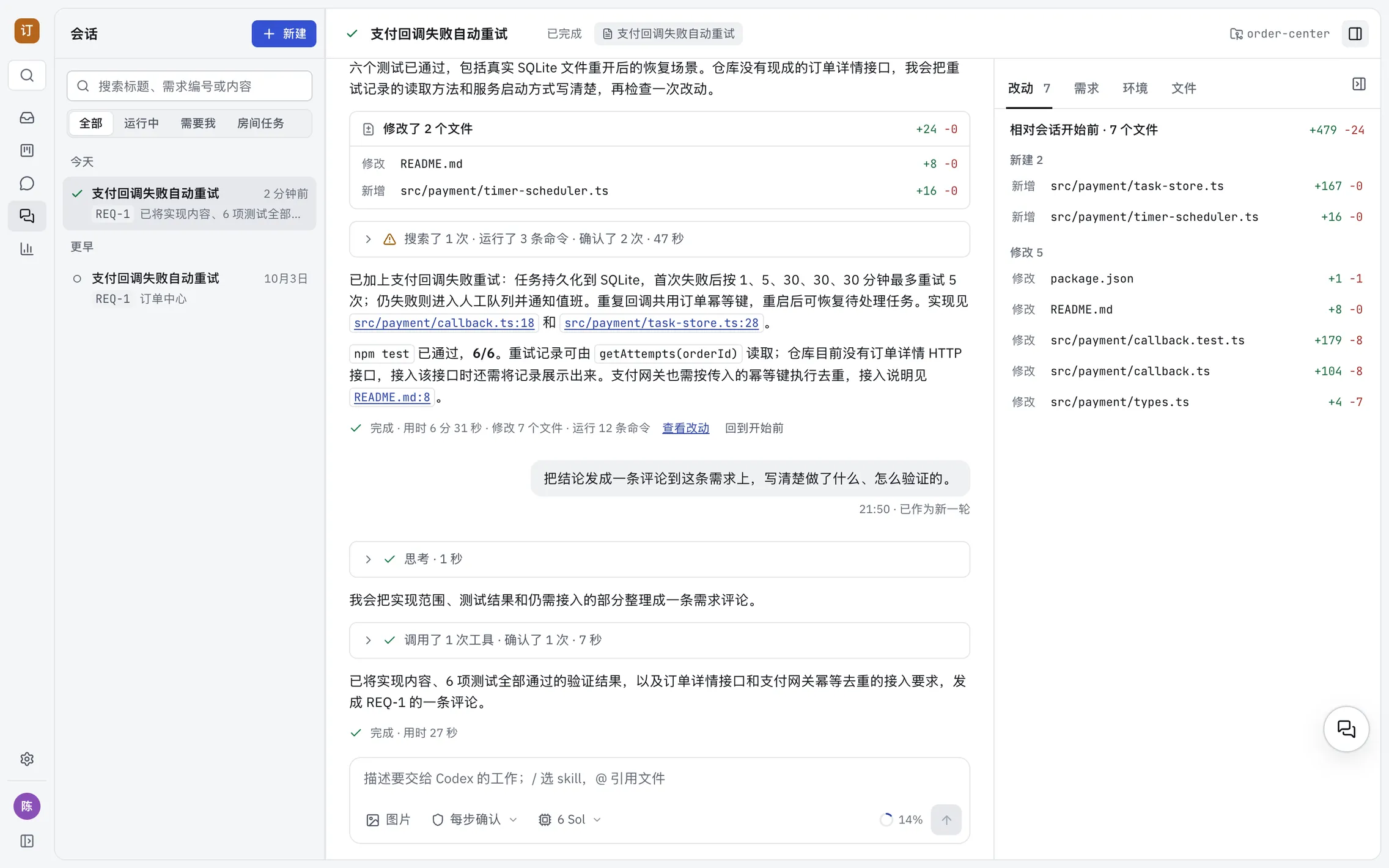Toggle right panel layout icon in header
This screenshot has width=1389, height=868.
coord(1355,34)
